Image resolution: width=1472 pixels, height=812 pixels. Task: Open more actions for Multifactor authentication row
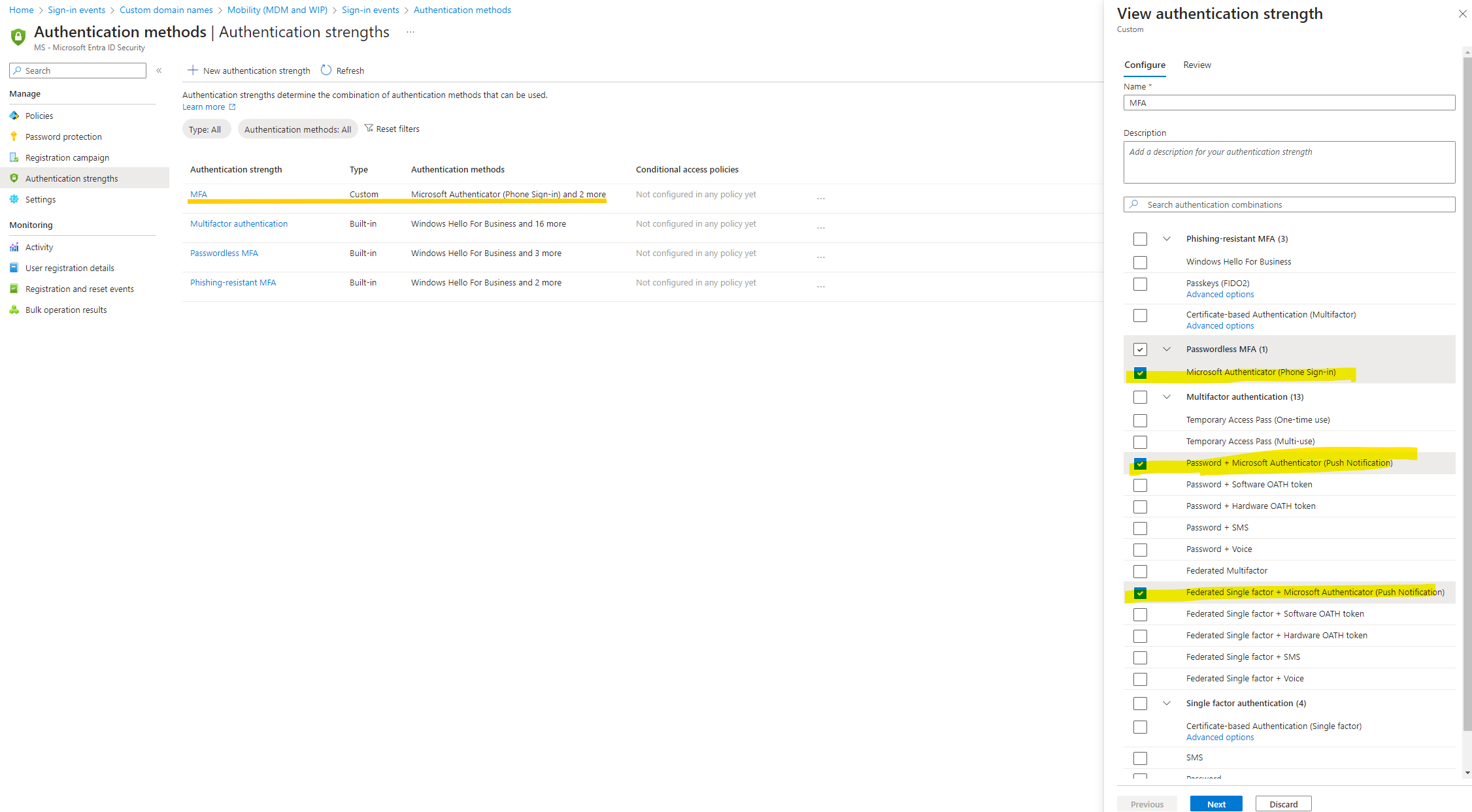[821, 227]
